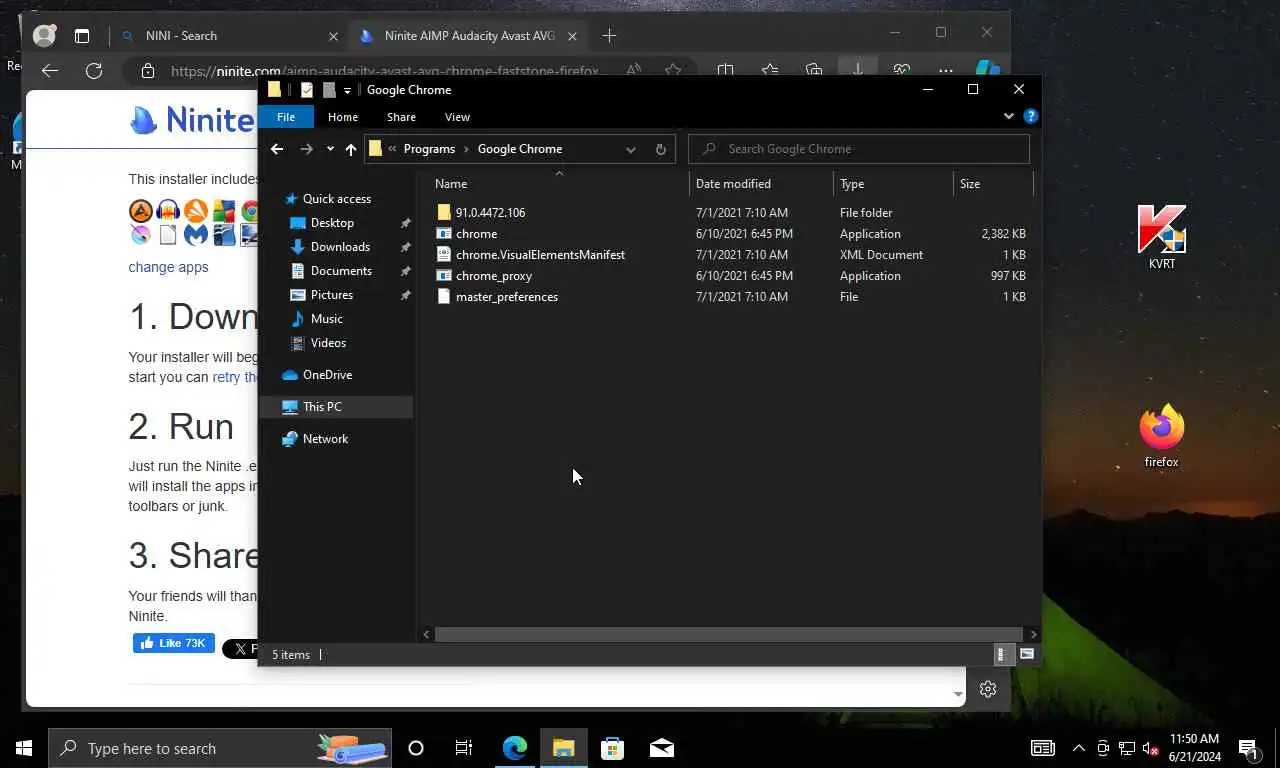This screenshot has width=1280, height=768.
Task: Open Edge tab actions menu
Action: [x=82, y=35]
